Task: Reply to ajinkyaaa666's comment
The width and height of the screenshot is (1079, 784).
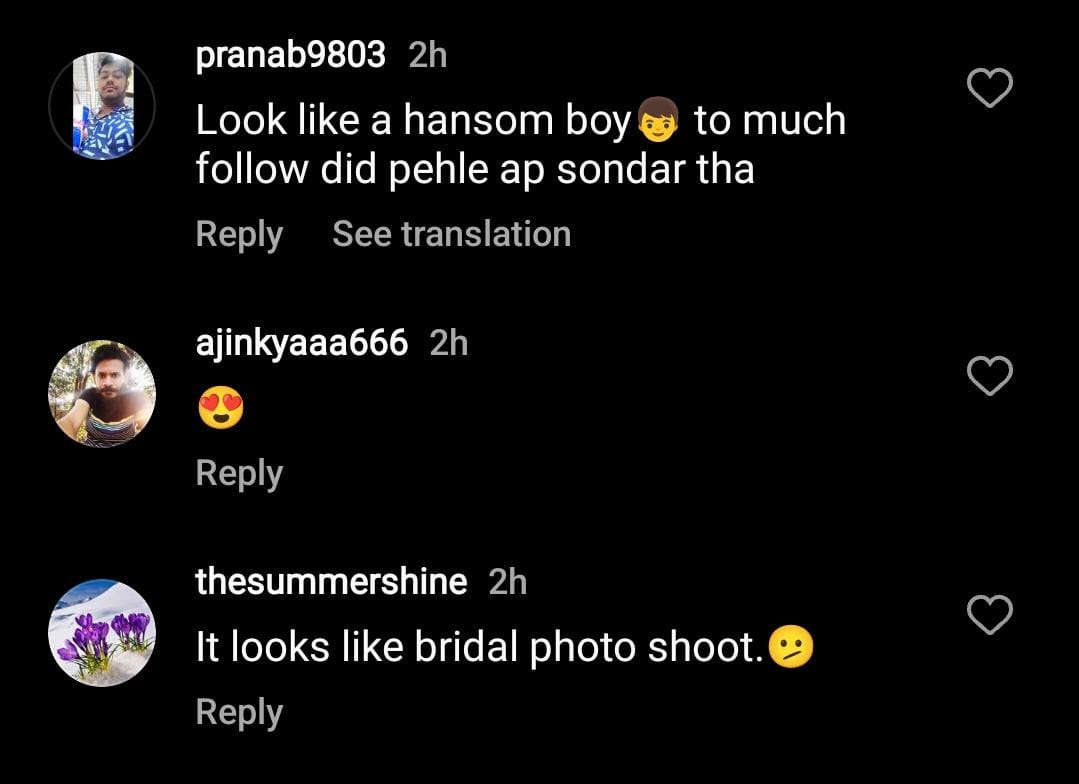Action: tap(239, 473)
